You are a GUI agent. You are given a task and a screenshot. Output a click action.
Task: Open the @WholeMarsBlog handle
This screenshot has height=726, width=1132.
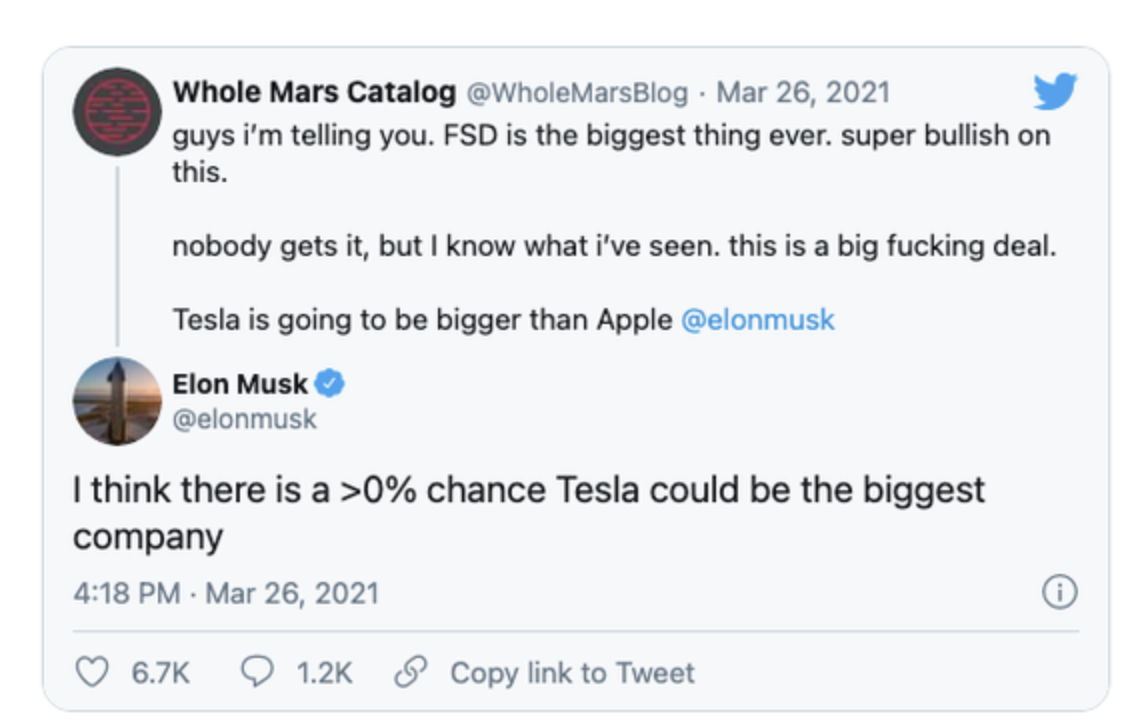(577, 93)
